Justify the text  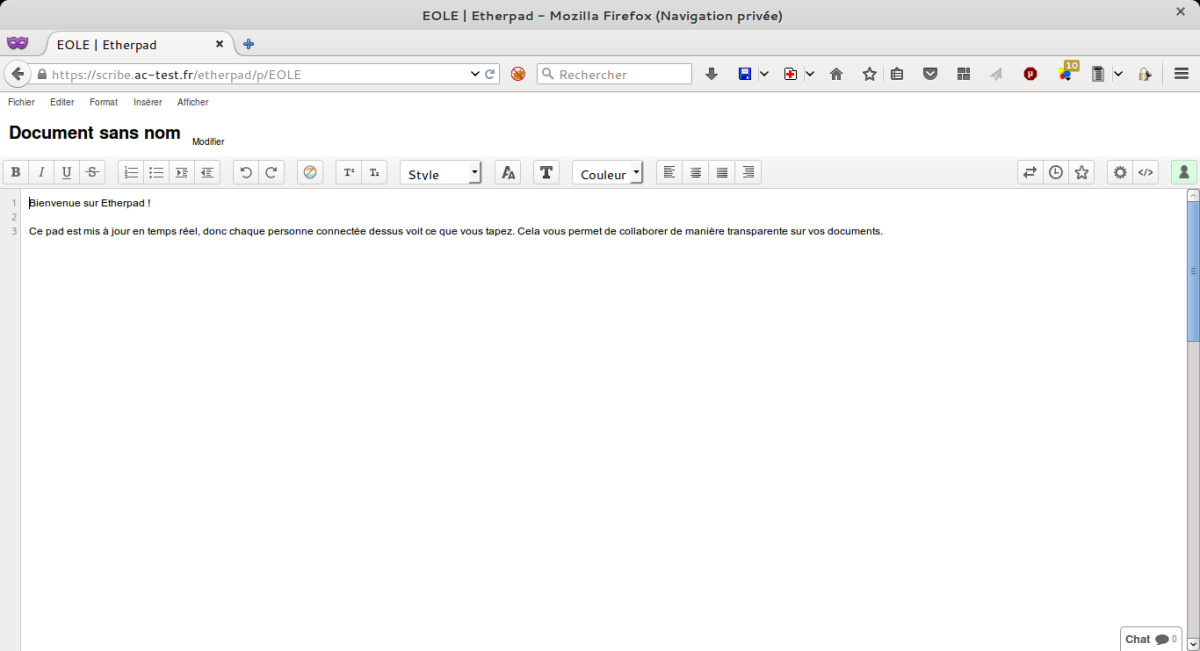pyautogui.click(x=722, y=172)
